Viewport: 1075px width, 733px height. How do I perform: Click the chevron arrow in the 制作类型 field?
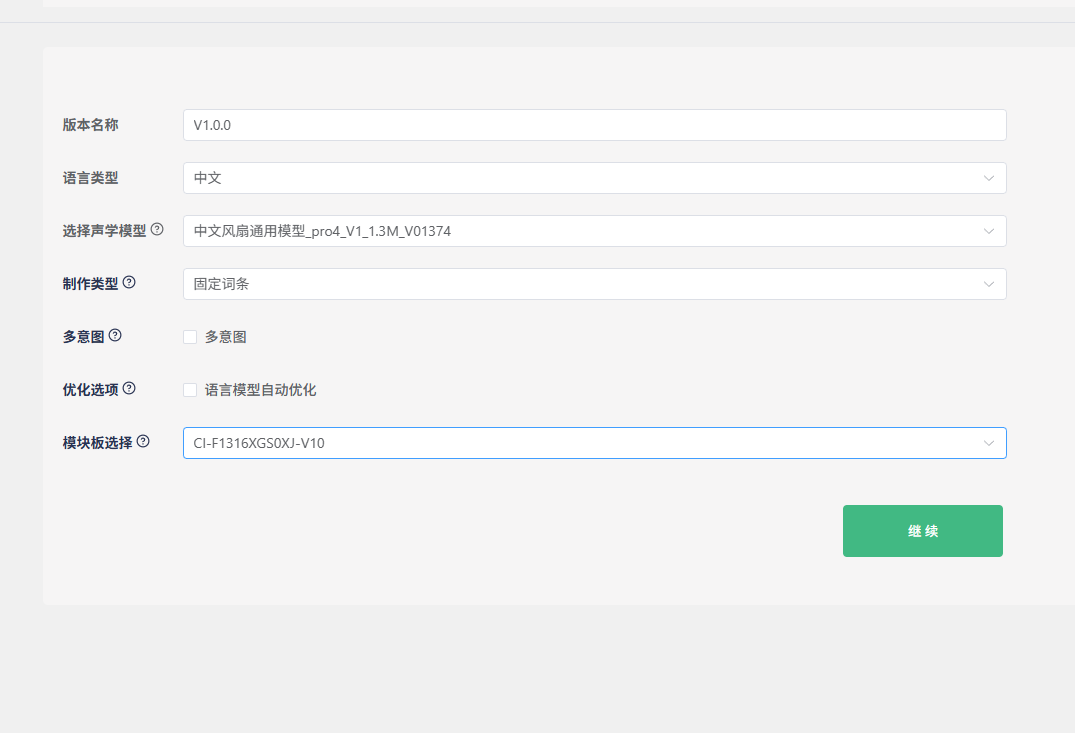click(988, 284)
